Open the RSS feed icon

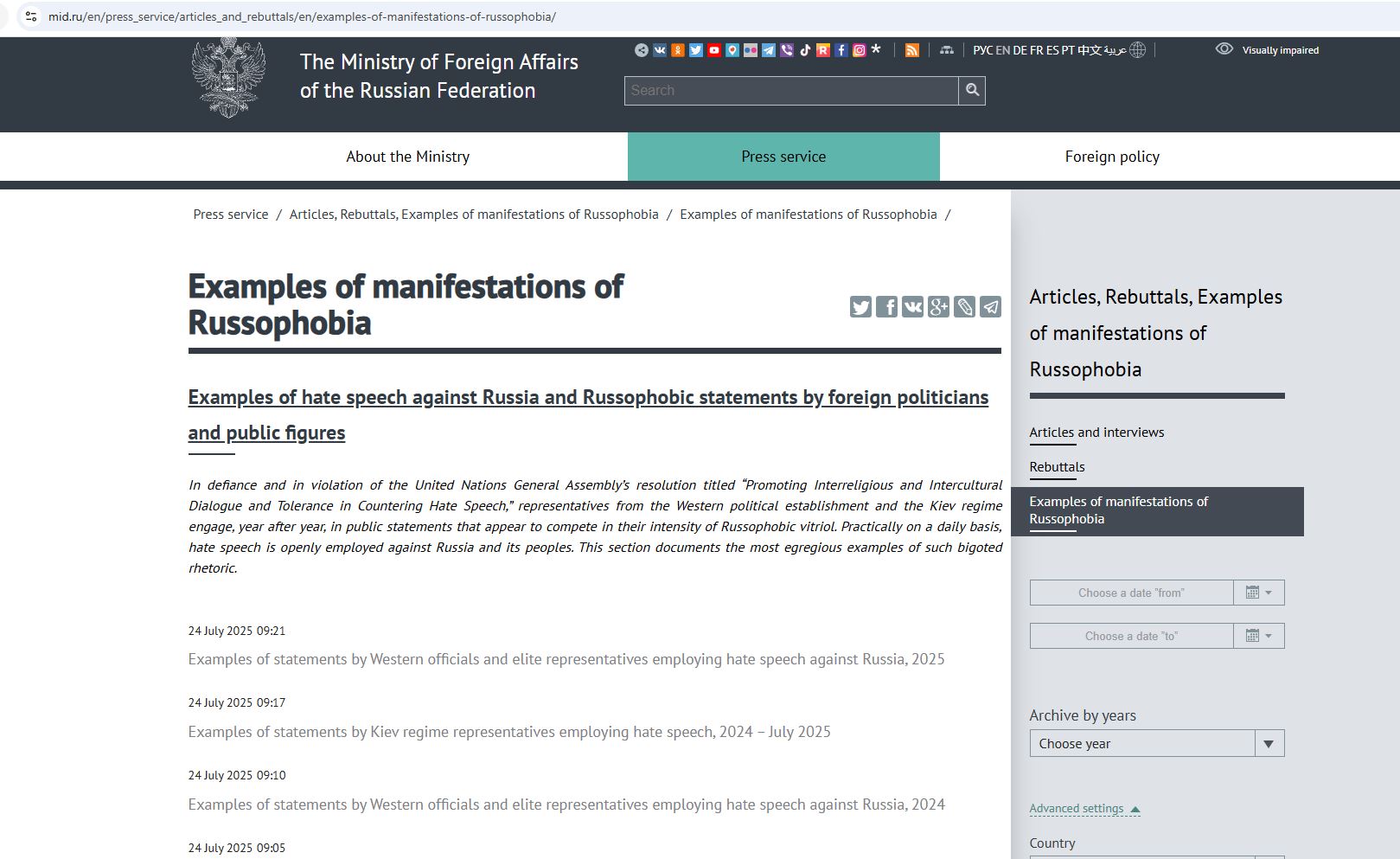tap(912, 50)
